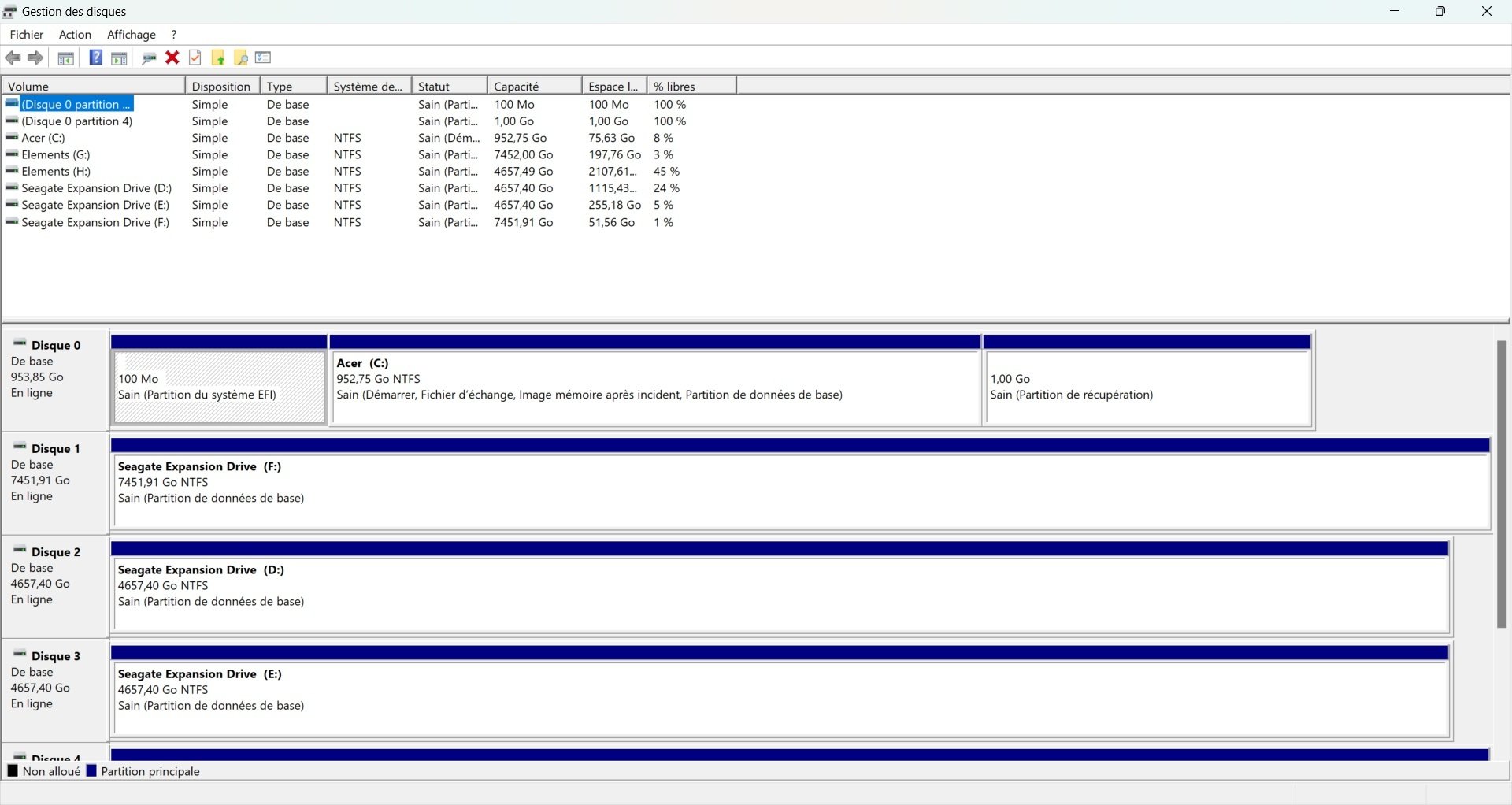Click the drive icon beside Seagate Expansion Drive (E:)
The image size is (1512, 805).
(x=12, y=205)
